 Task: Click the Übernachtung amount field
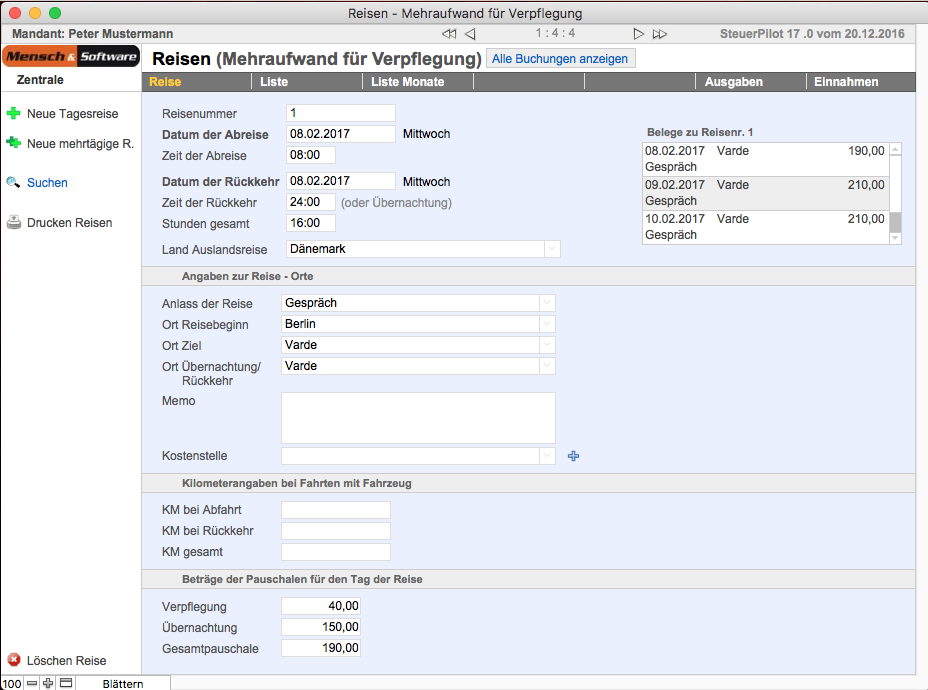coord(321,627)
